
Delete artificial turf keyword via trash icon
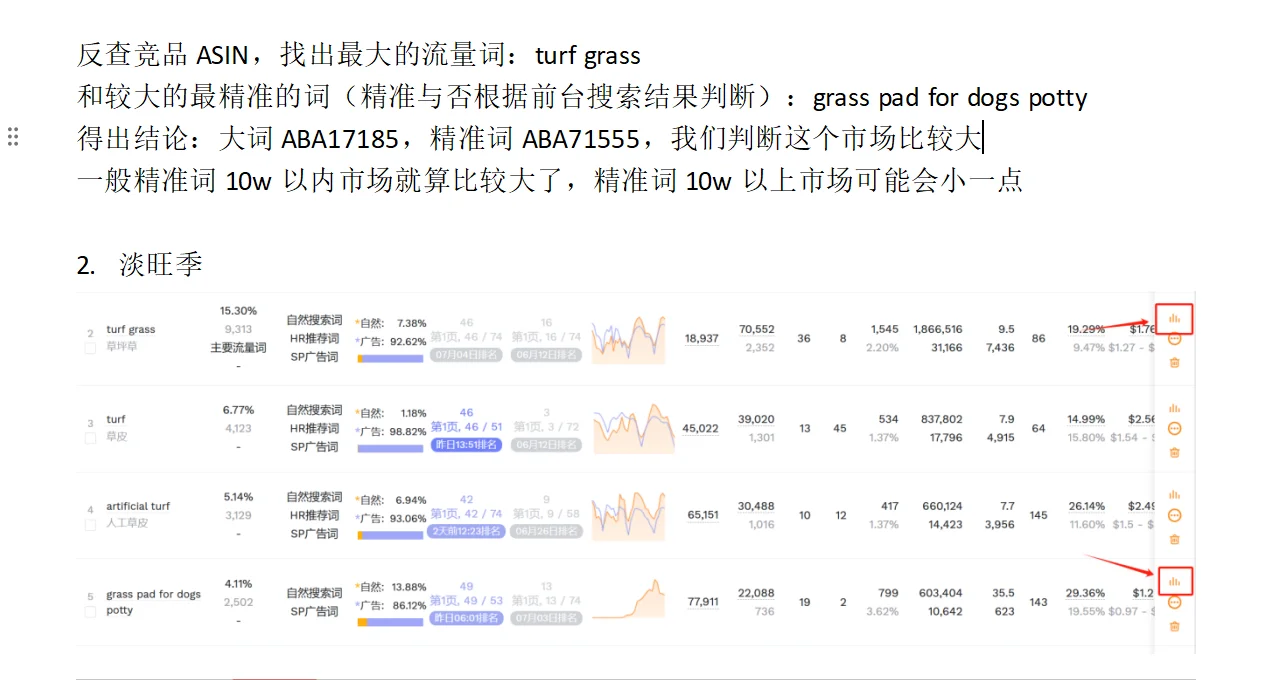pos(1175,539)
